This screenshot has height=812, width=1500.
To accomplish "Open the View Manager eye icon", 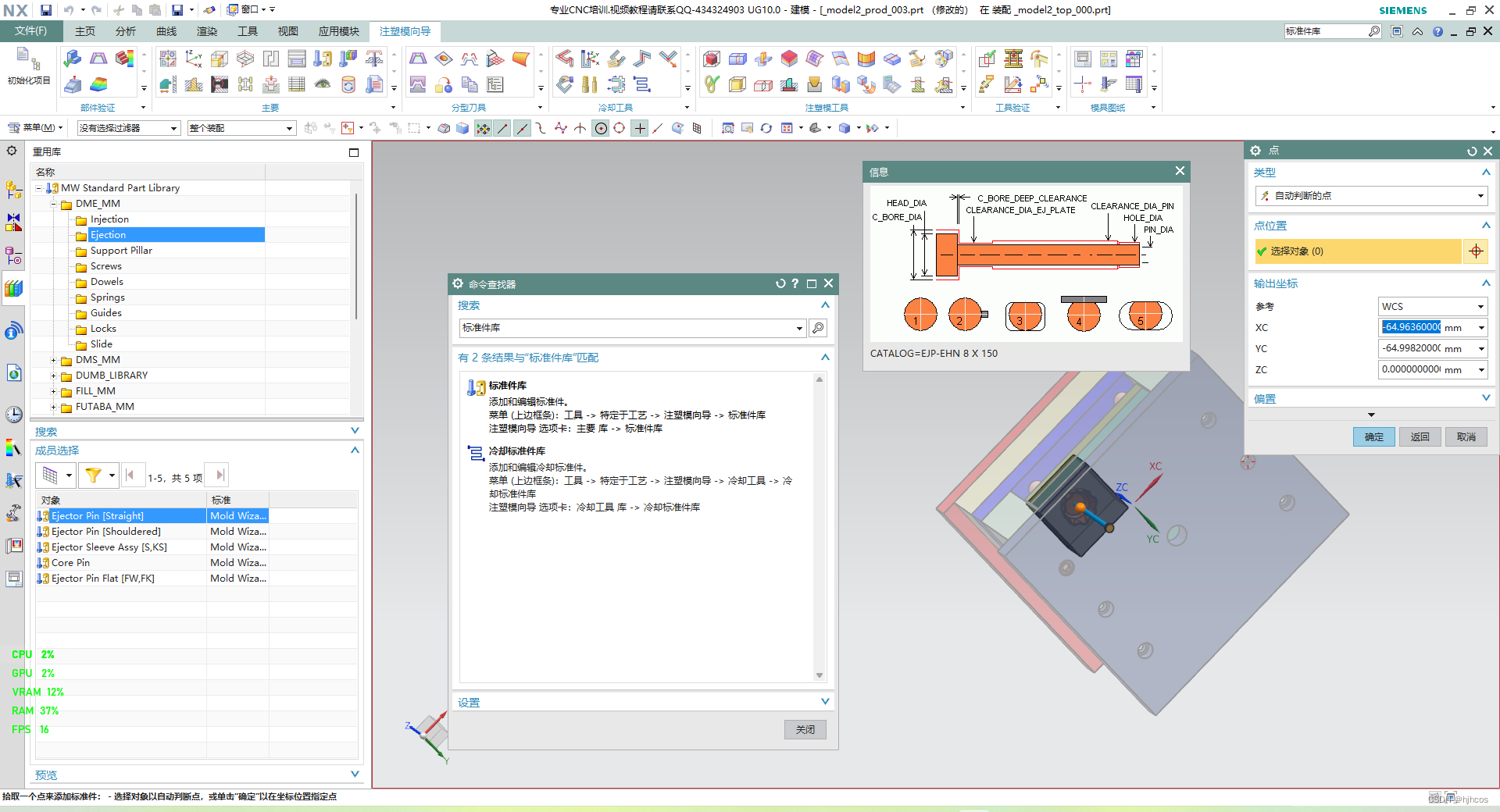I will click(x=323, y=84).
